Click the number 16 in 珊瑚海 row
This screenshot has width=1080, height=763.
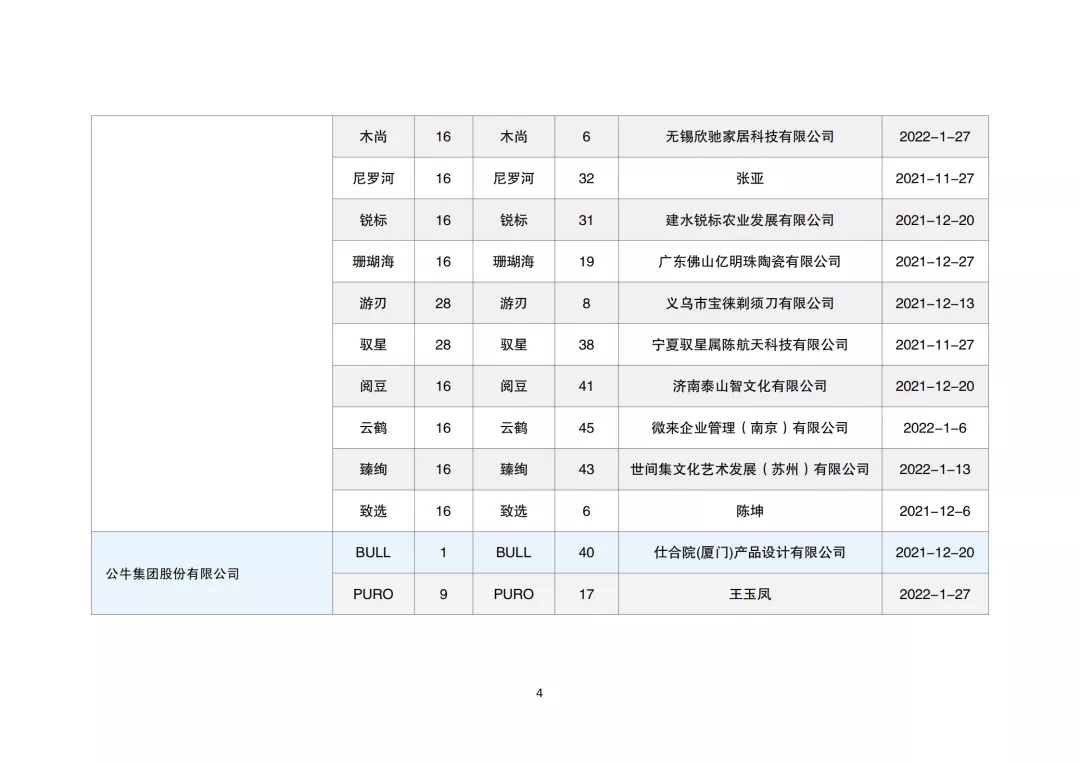pyautogui.click(x=443, y=262)
